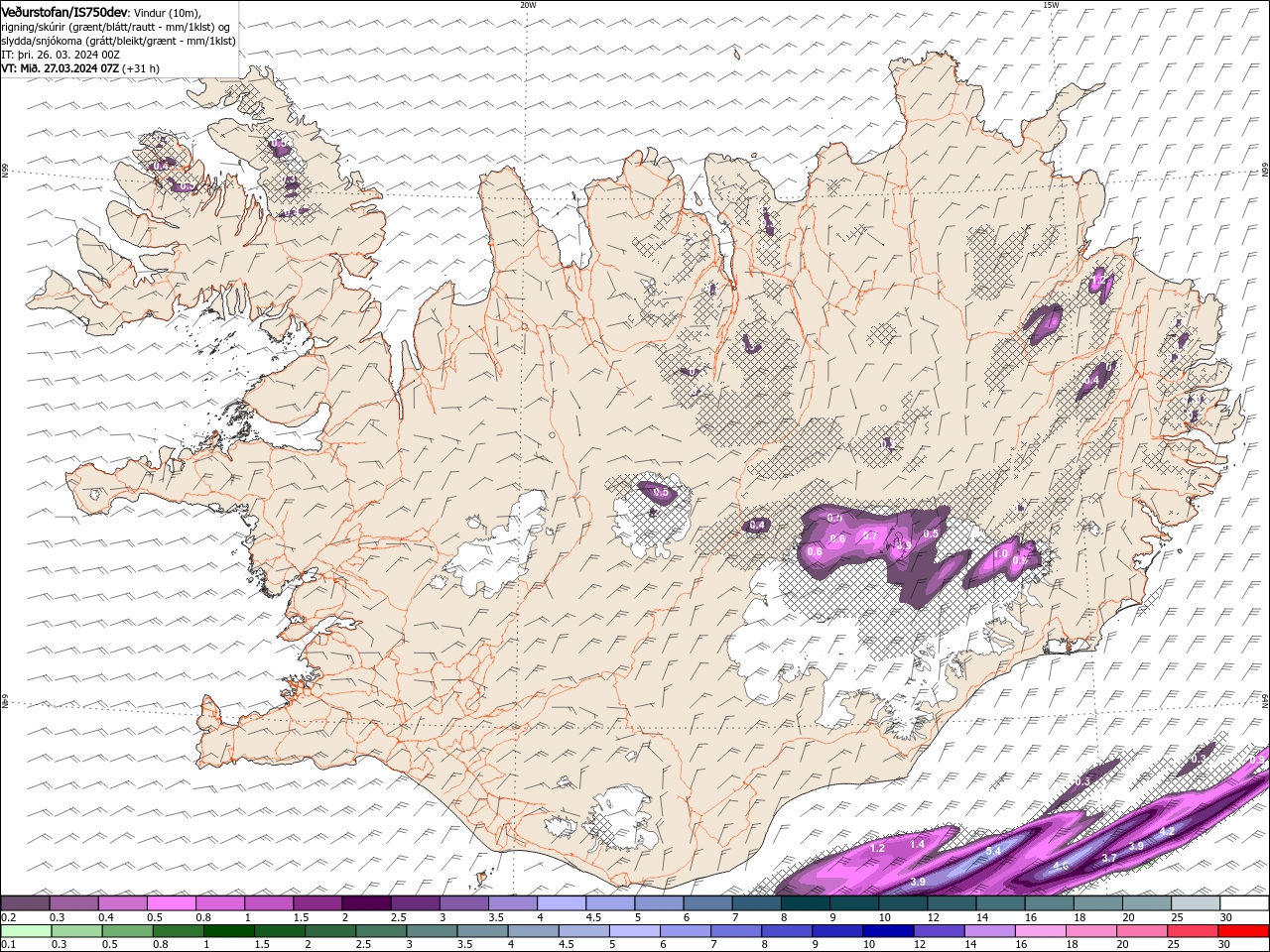The height and width of the screenshot is (952, 1270).
Task: Pick the violet rain swatch starting at 12
Action: [939, 930]
